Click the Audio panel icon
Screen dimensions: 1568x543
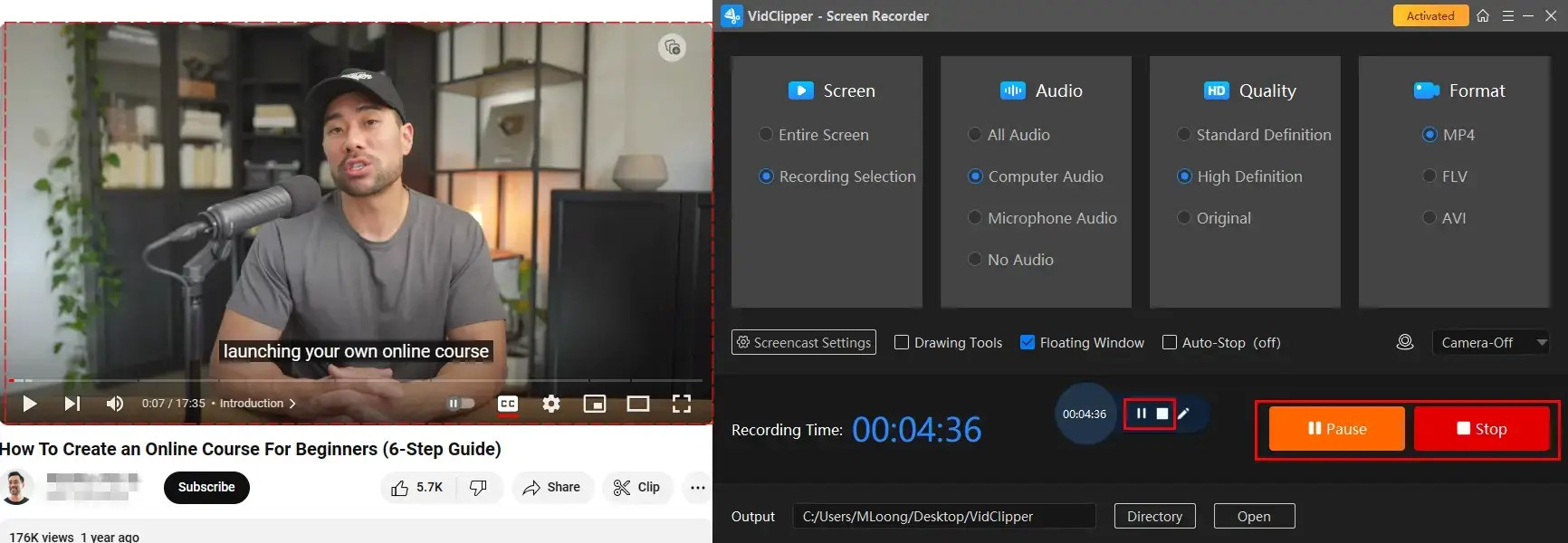click(x=1012, y=90)
